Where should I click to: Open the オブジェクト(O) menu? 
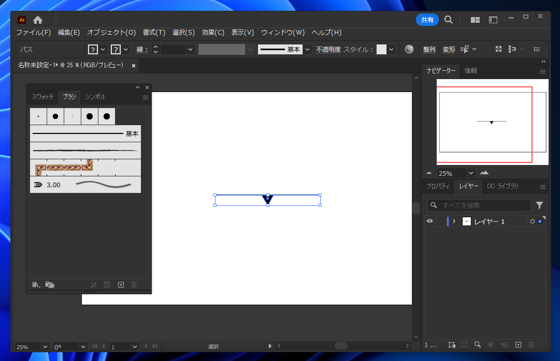click(x=111, y=32)
